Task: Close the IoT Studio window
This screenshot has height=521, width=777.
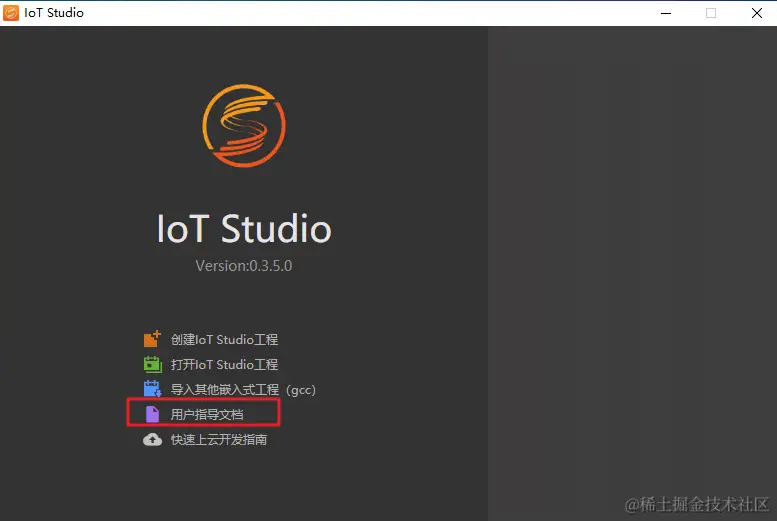Action: click(x=757, y=13)
